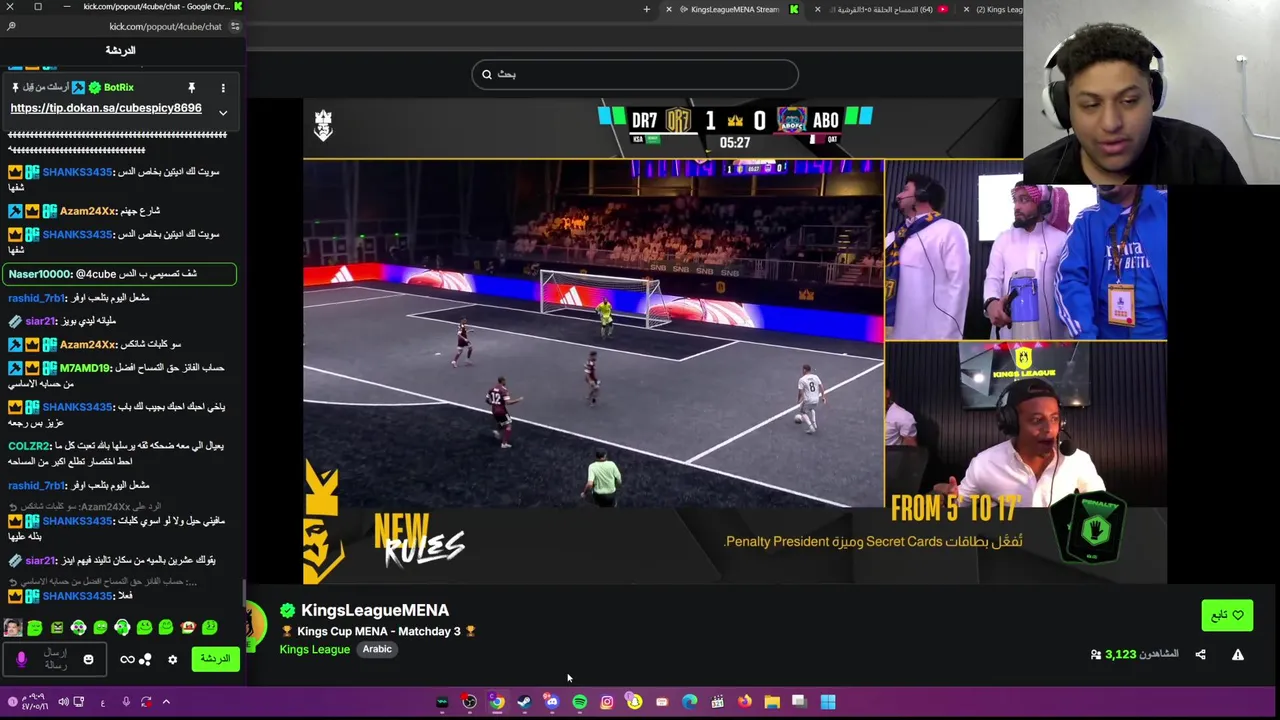Click the Arabic language tag
The width and height of the screenshot is (1280, 720).
pos(377,649)
